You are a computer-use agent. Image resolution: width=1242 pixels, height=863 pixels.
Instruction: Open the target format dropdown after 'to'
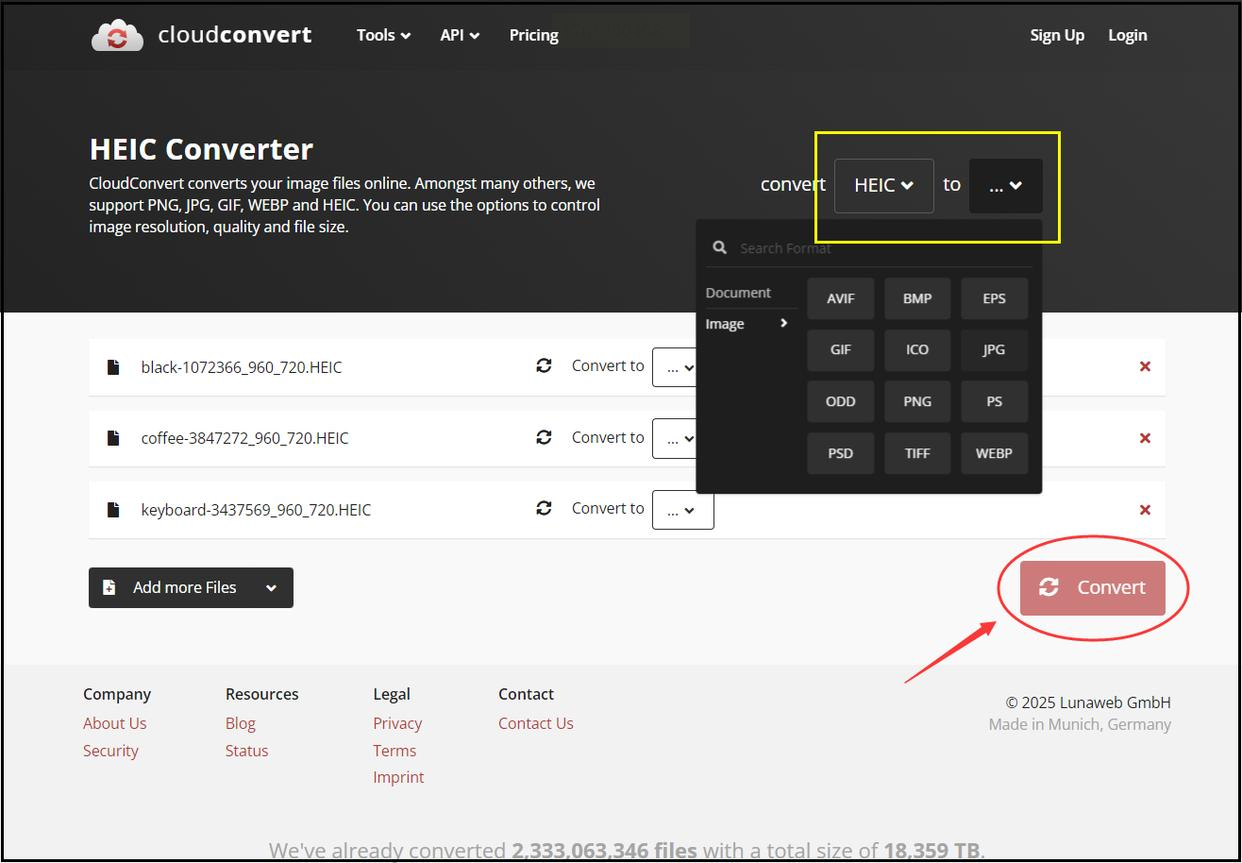click(x=1005, y=186)
